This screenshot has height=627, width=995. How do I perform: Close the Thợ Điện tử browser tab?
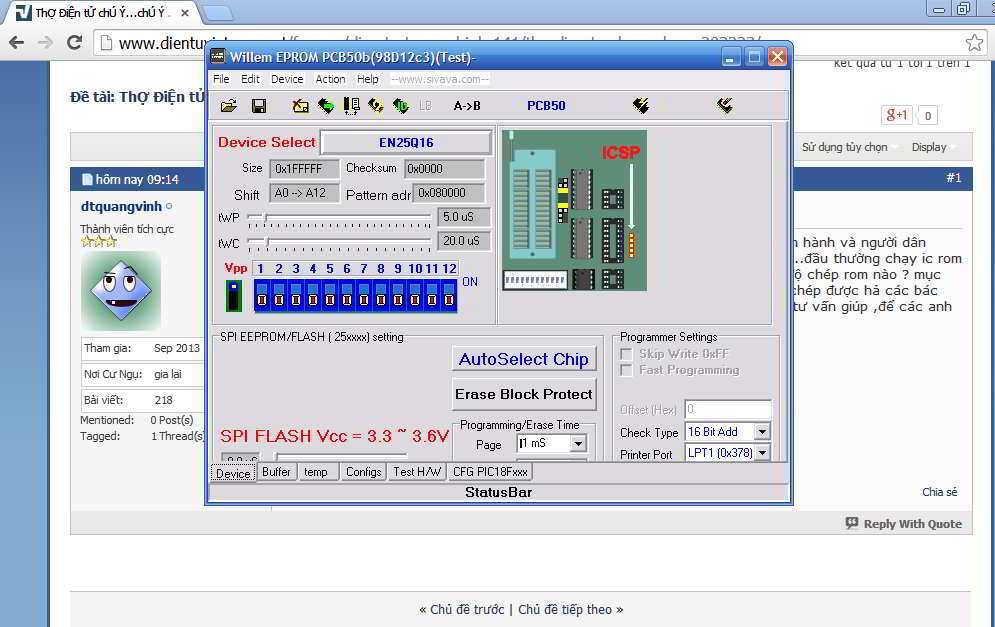[x=185, y=13]
